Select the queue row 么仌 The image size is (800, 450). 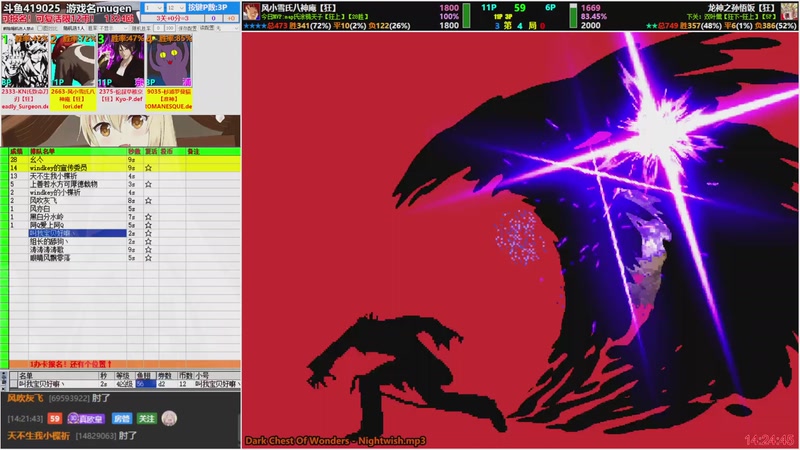[120, 160]
